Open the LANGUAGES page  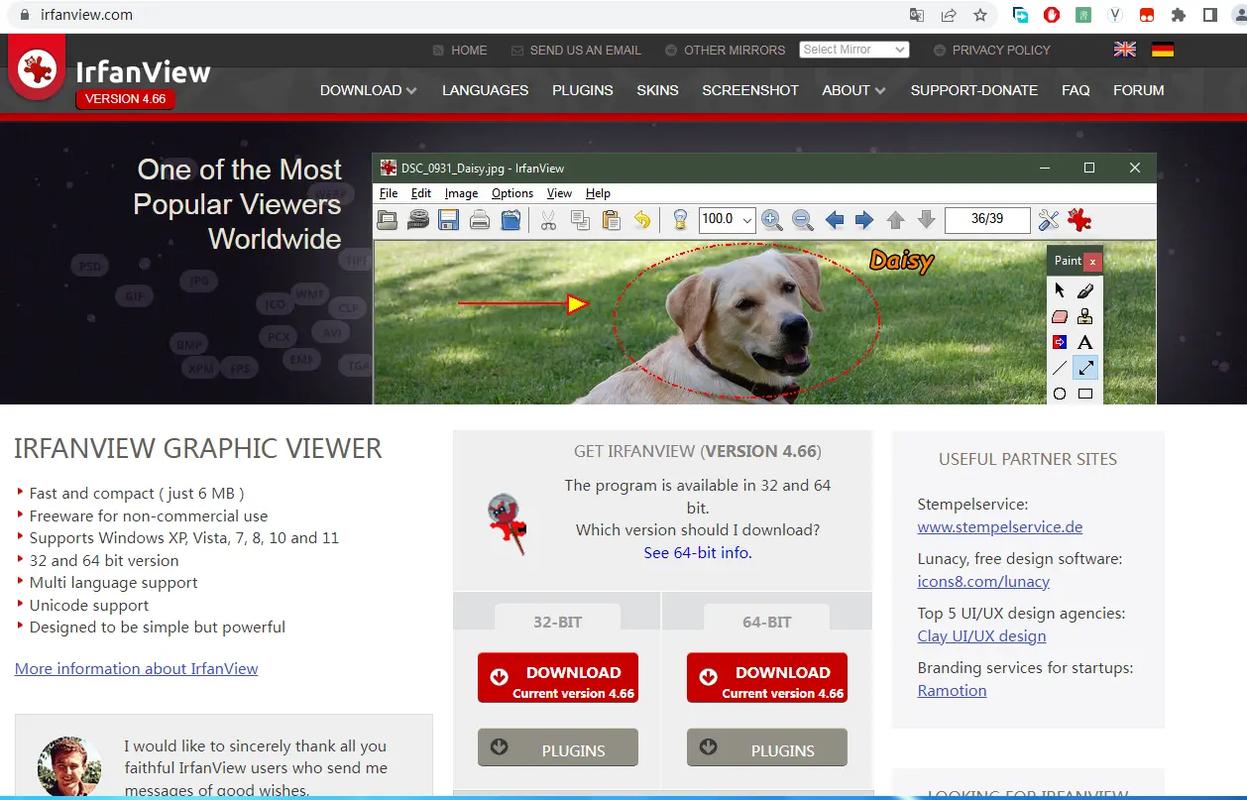coord(485,90)
